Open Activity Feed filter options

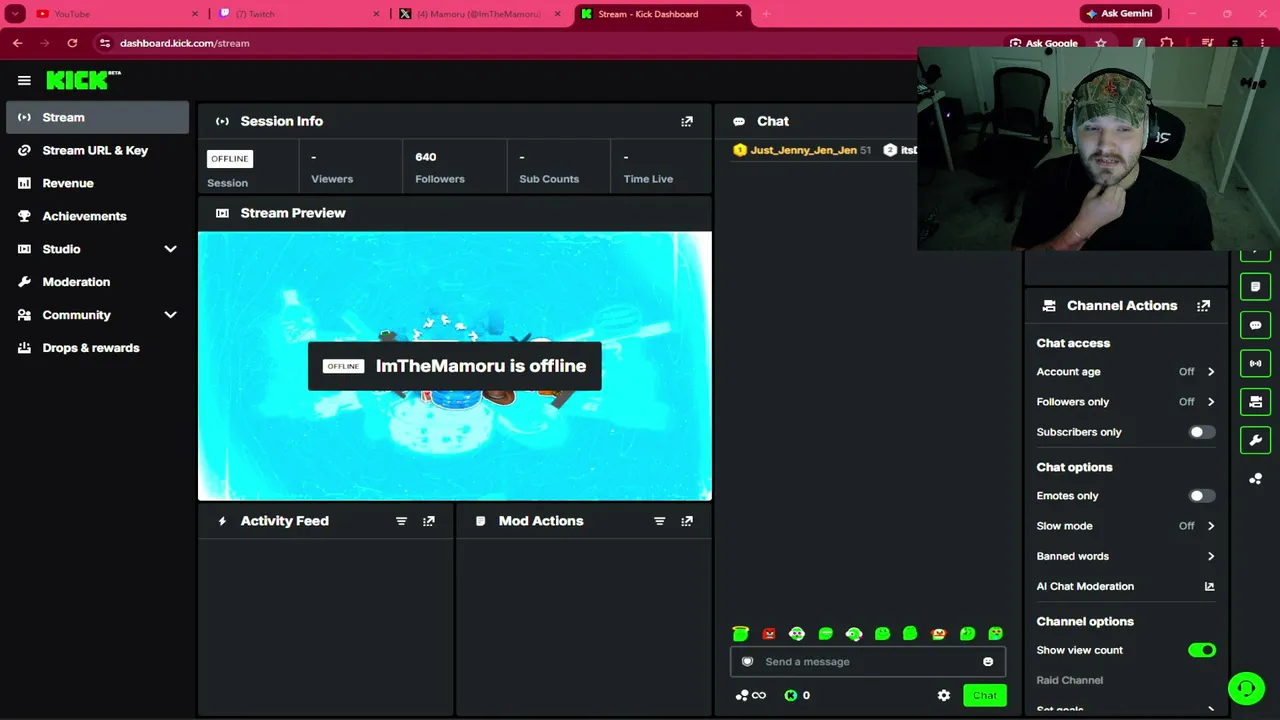401,521
